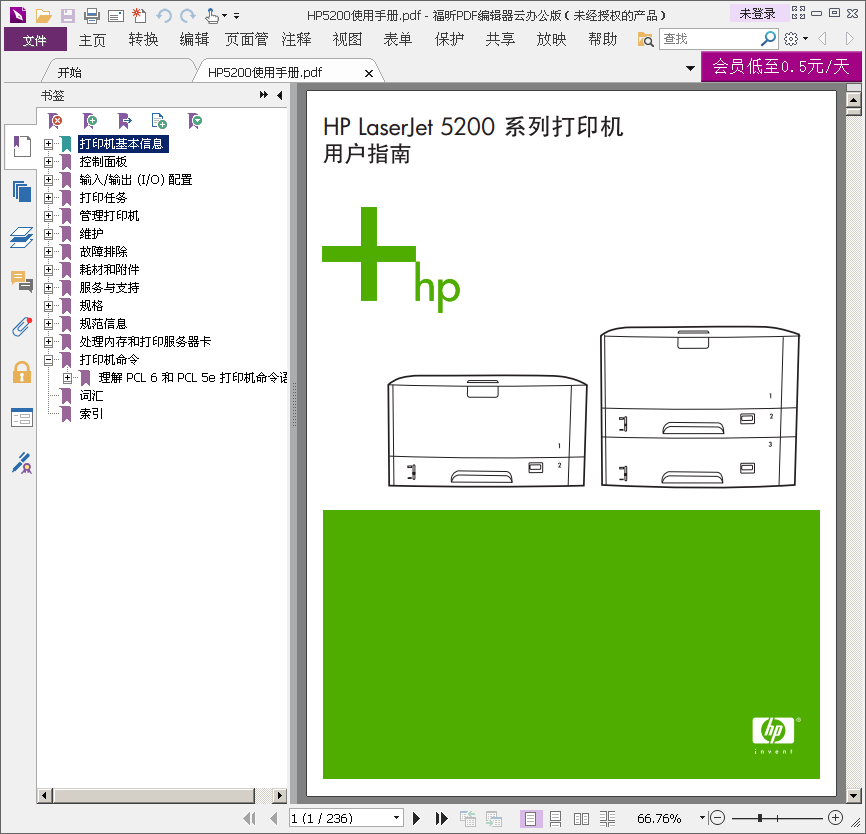Expand the 理解 PCL 6 bookmark node
The width and height of the screenshot is (866, 834).
(x=67, y=378)
